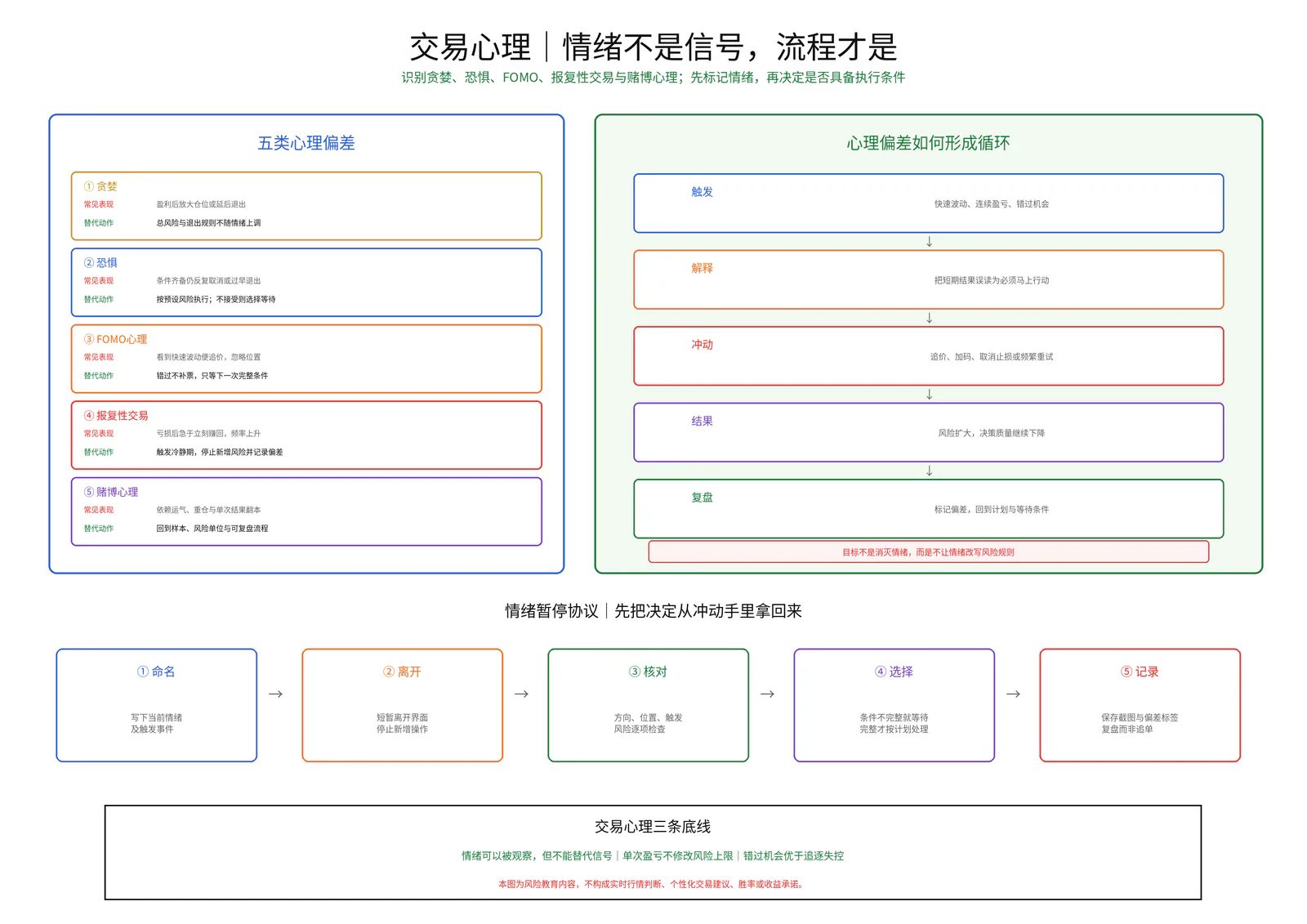
Task: Click 盈利后放大仓位或延后退出 text
Action: coord(201,204)
